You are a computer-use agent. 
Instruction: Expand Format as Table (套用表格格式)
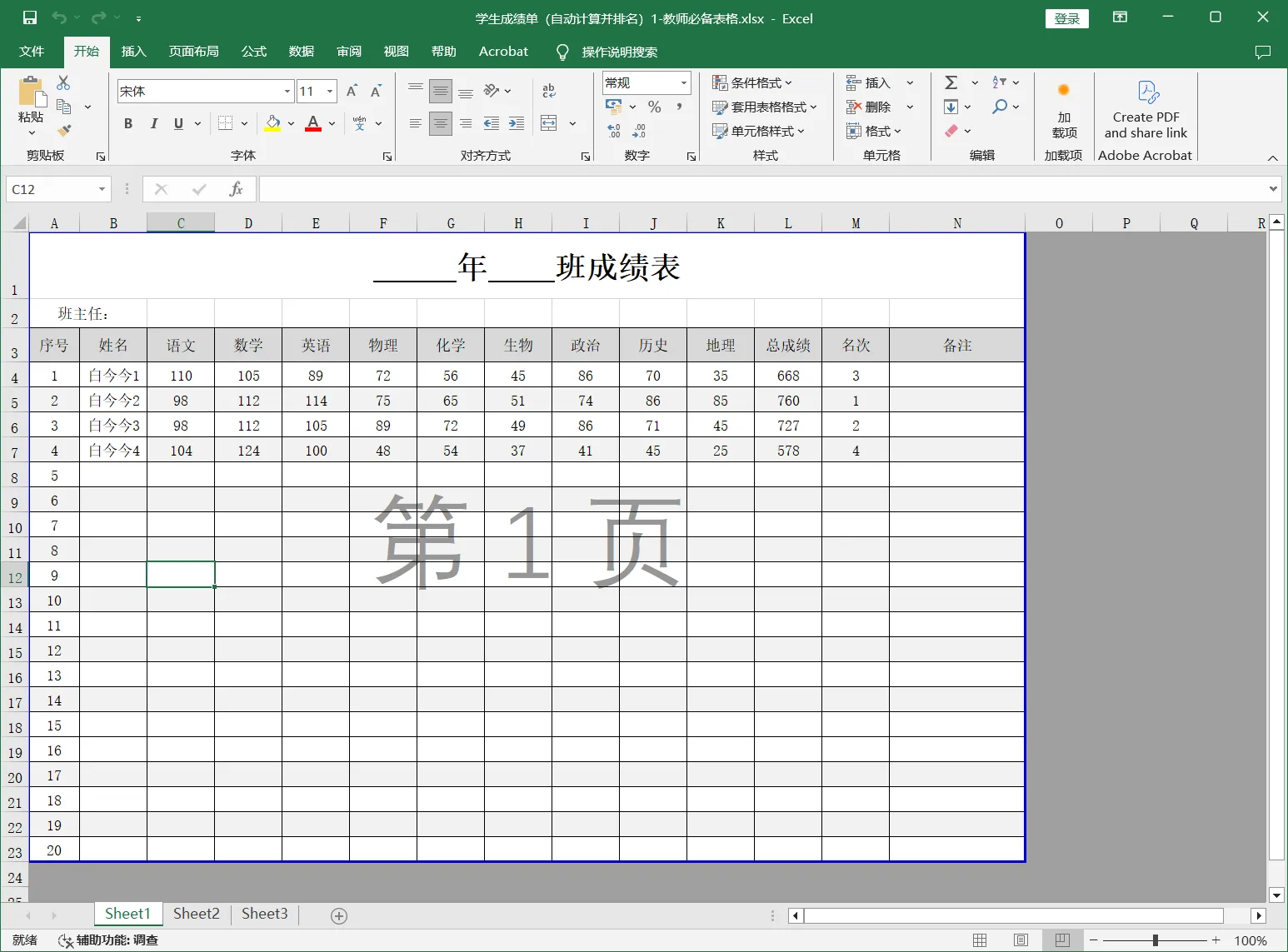[765, 107]
